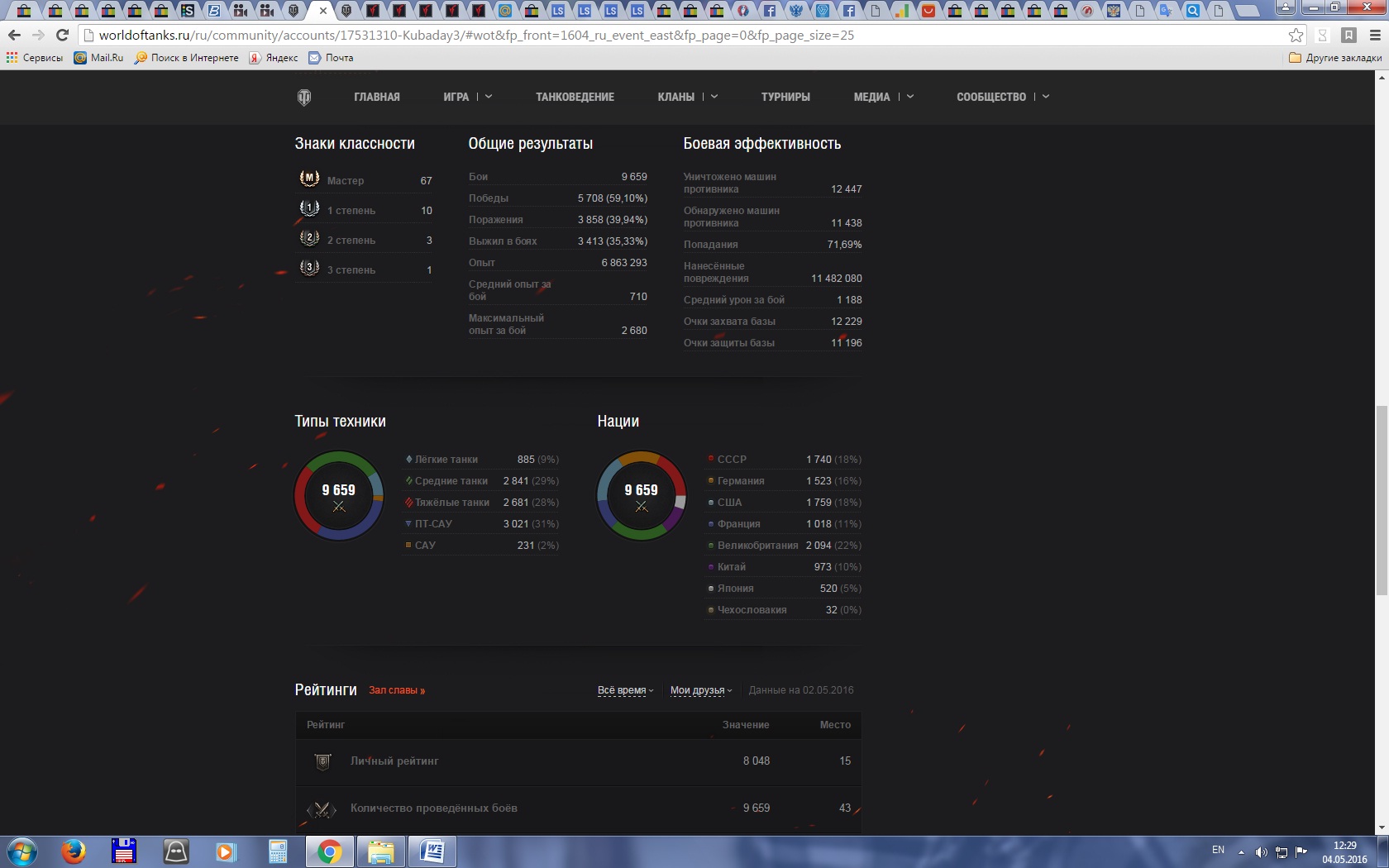
Task: Open the ТУРНИРЫ section
Action: point(785,97)
